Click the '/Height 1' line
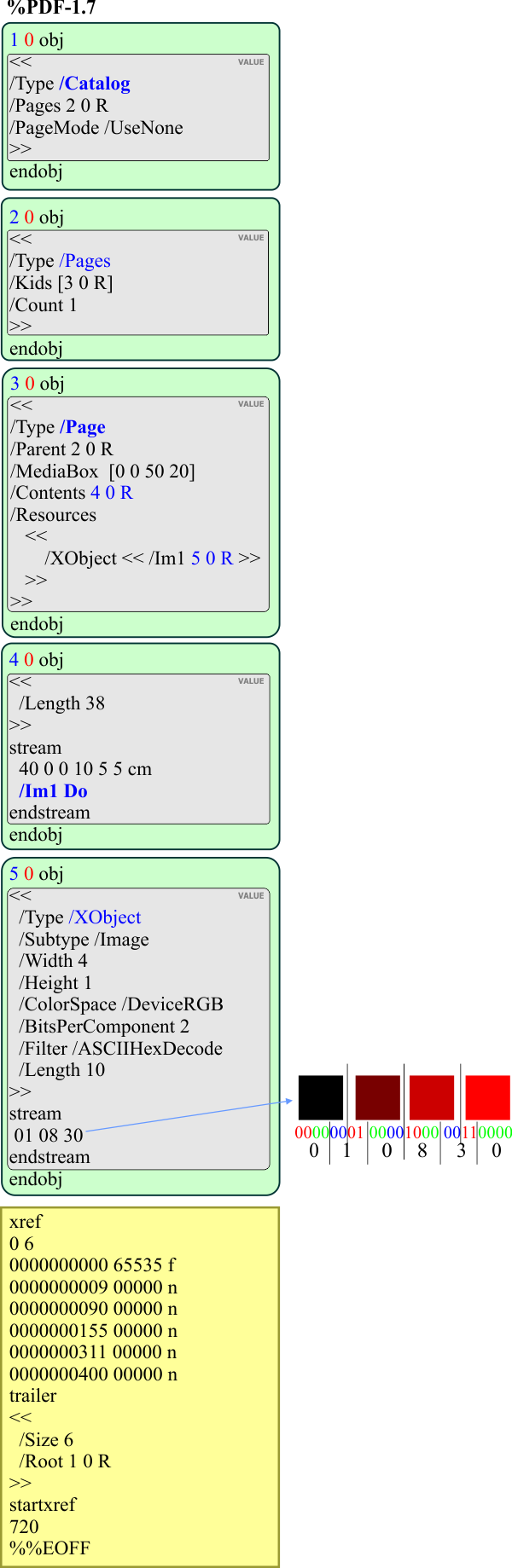 click(x=55, y=983)
